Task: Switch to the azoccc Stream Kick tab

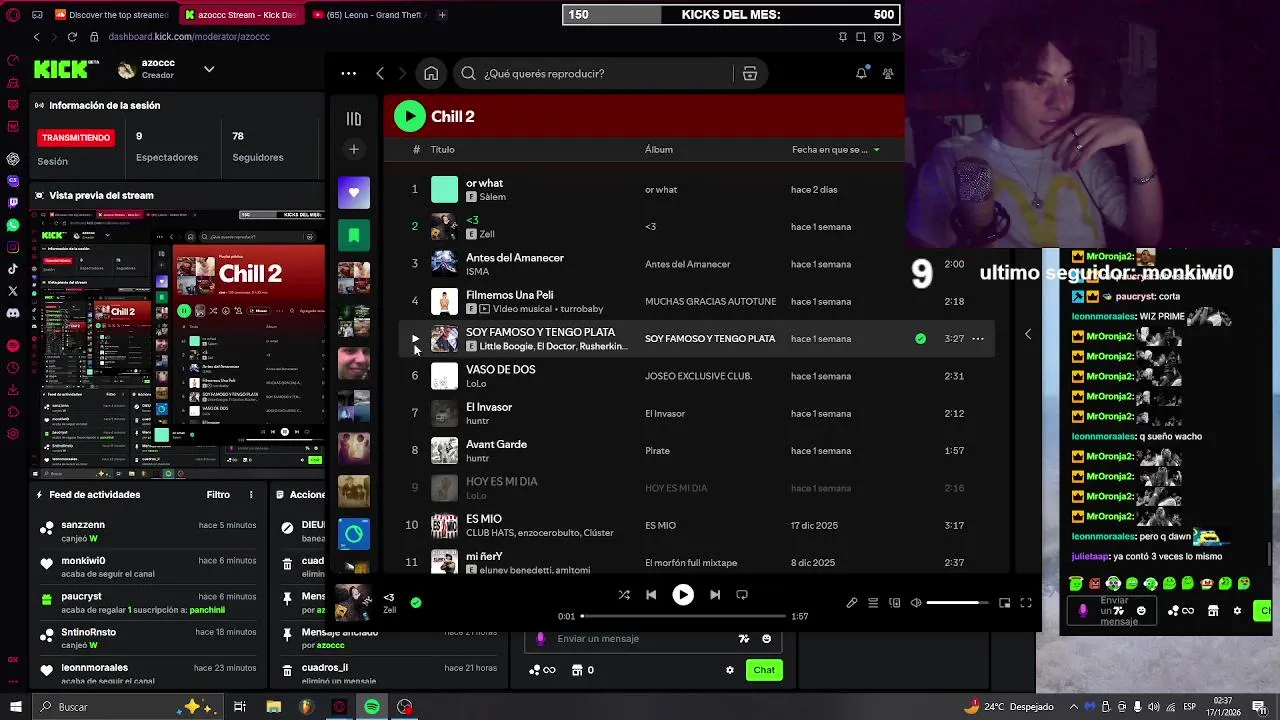Action: pyautogui.click(x=240, y=15)
